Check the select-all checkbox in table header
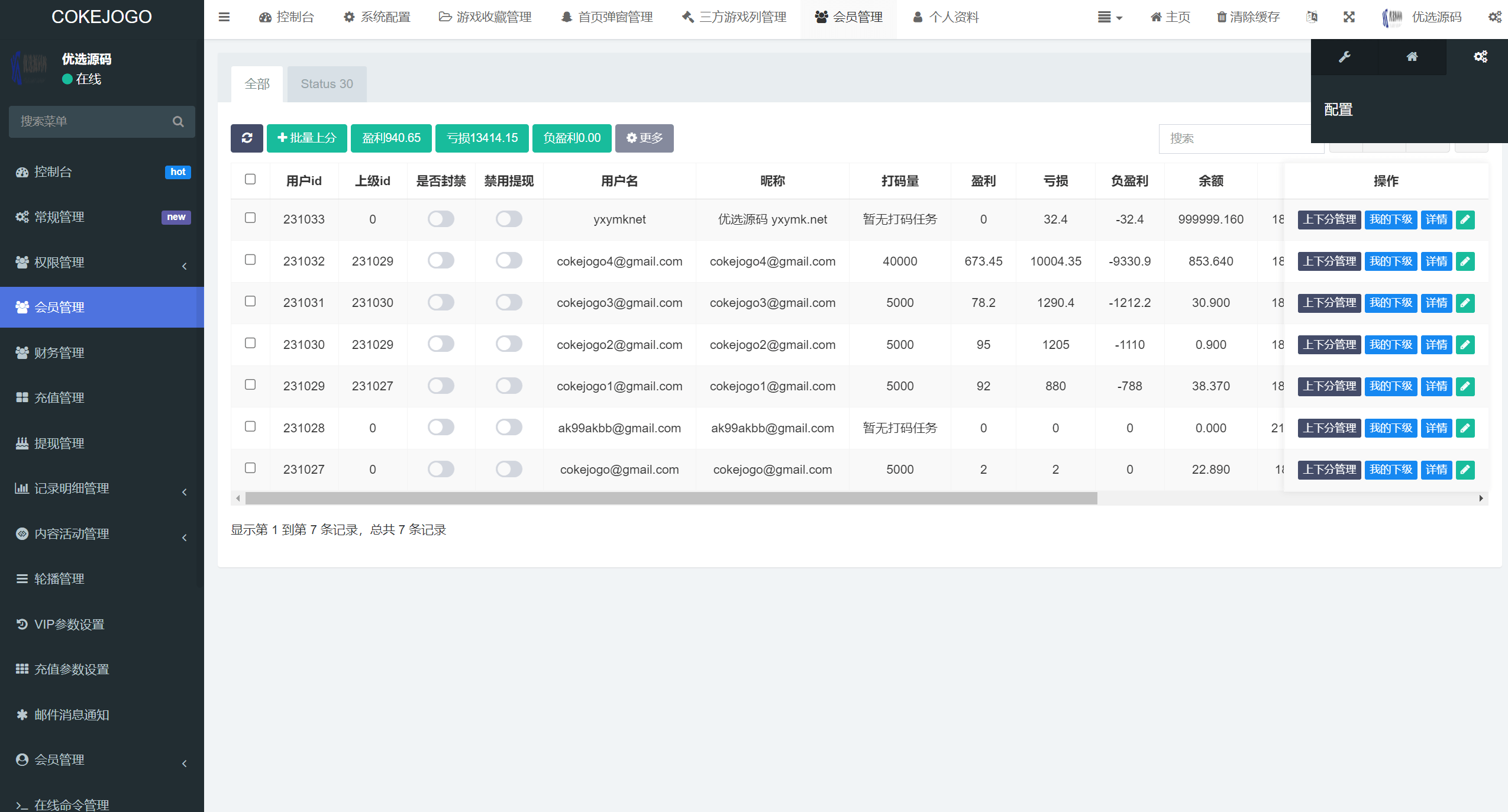The image size is (1508, 812). pos(250,179)
